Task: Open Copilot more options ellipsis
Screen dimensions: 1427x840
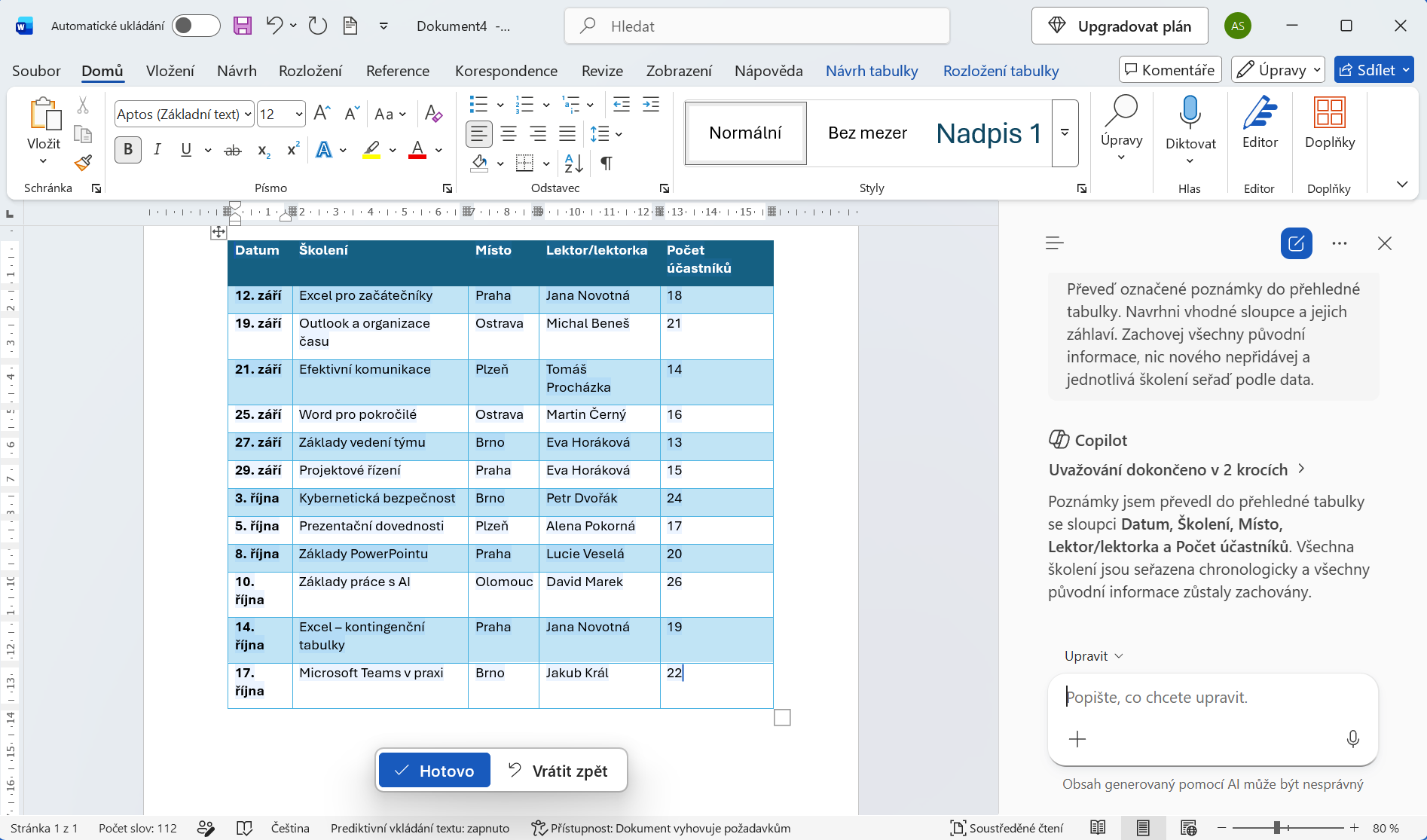Action: (1340, 243)
